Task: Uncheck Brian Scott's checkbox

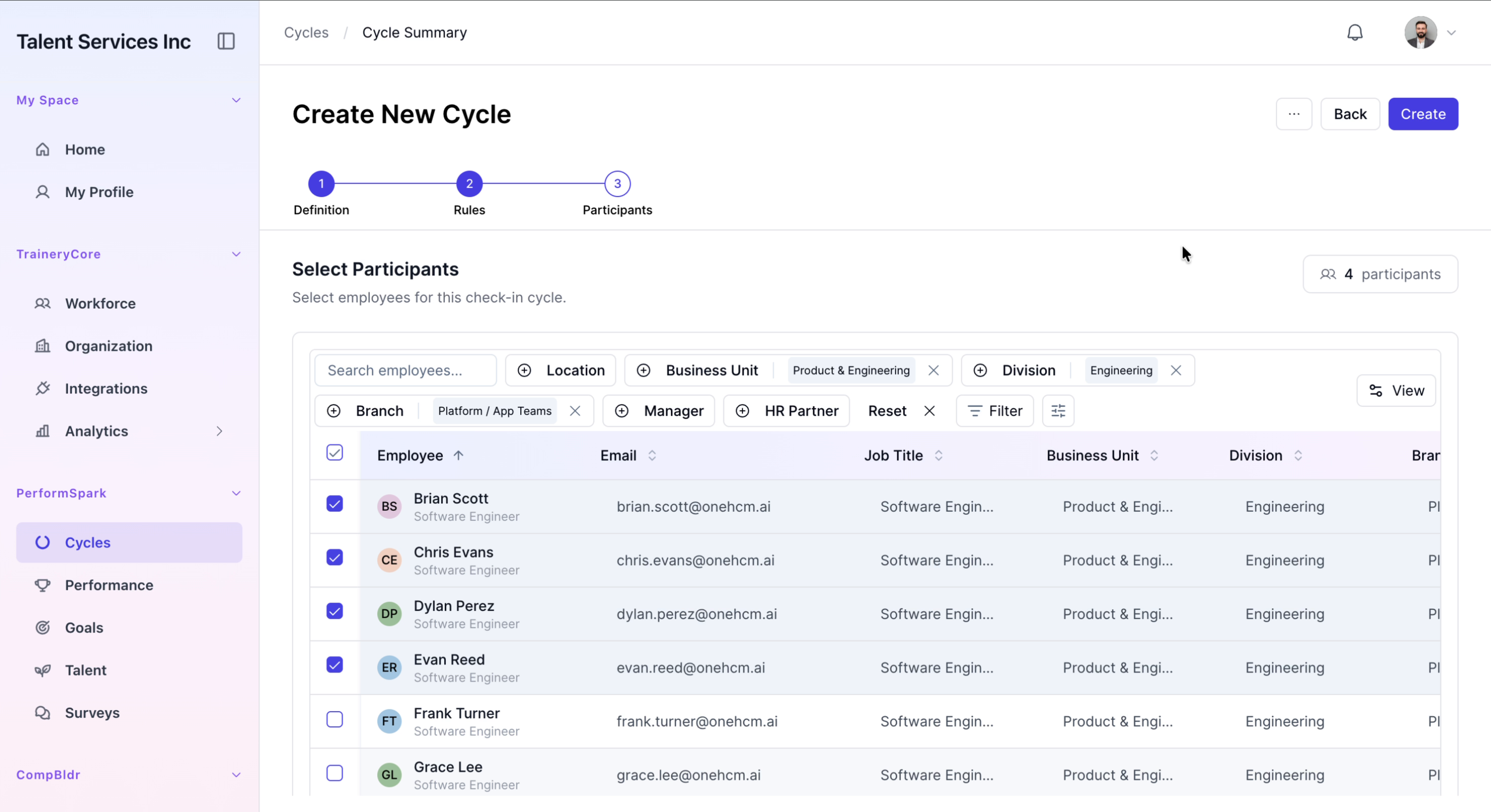Action: click(335, 504)
